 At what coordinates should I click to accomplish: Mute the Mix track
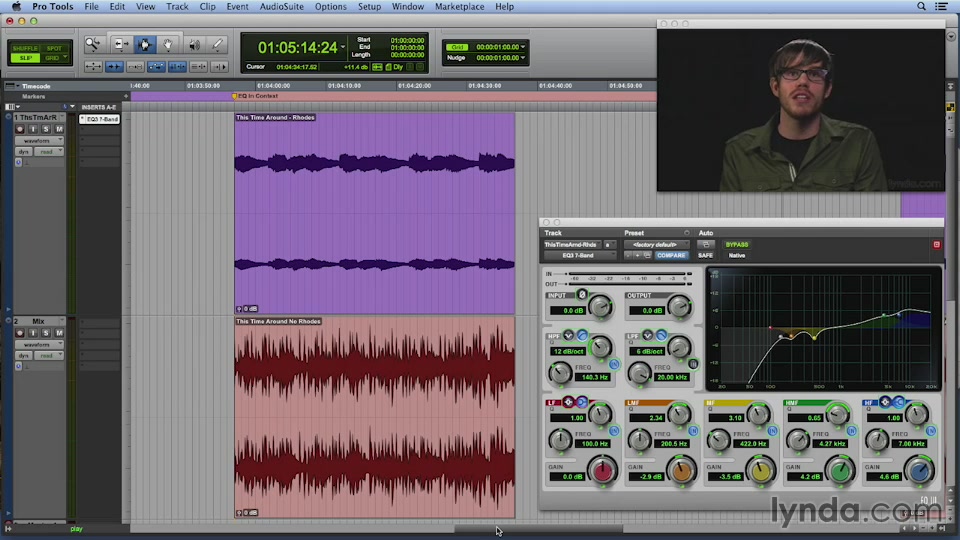(59, 333)
